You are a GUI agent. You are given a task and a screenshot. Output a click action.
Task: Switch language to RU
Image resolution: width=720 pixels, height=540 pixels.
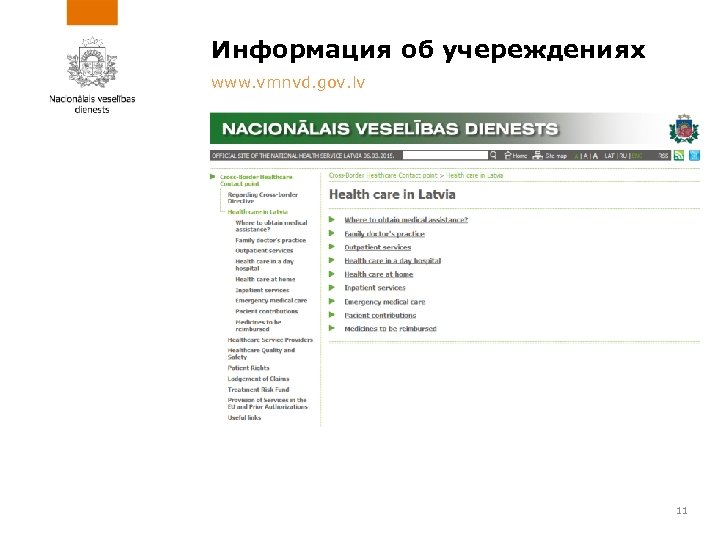(623, 156)
